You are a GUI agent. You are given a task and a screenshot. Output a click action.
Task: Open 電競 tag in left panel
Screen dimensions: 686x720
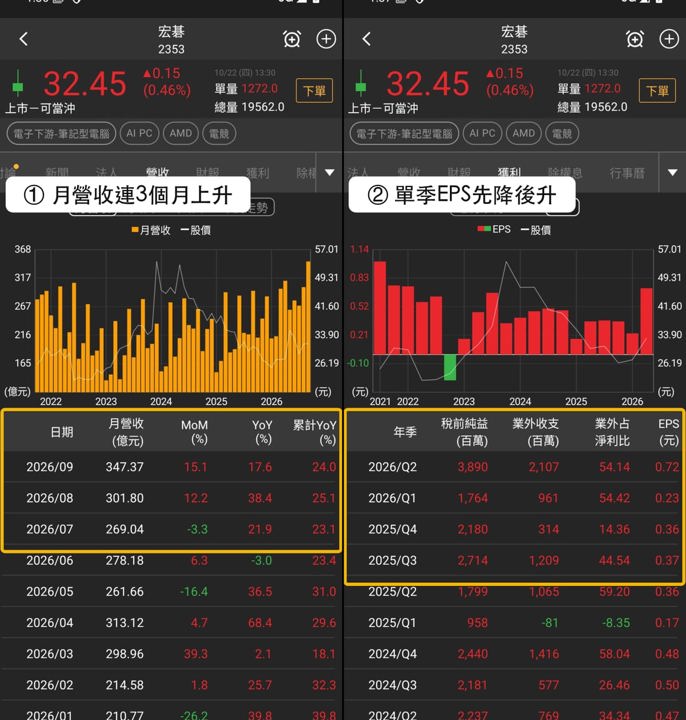coord(219,134)
